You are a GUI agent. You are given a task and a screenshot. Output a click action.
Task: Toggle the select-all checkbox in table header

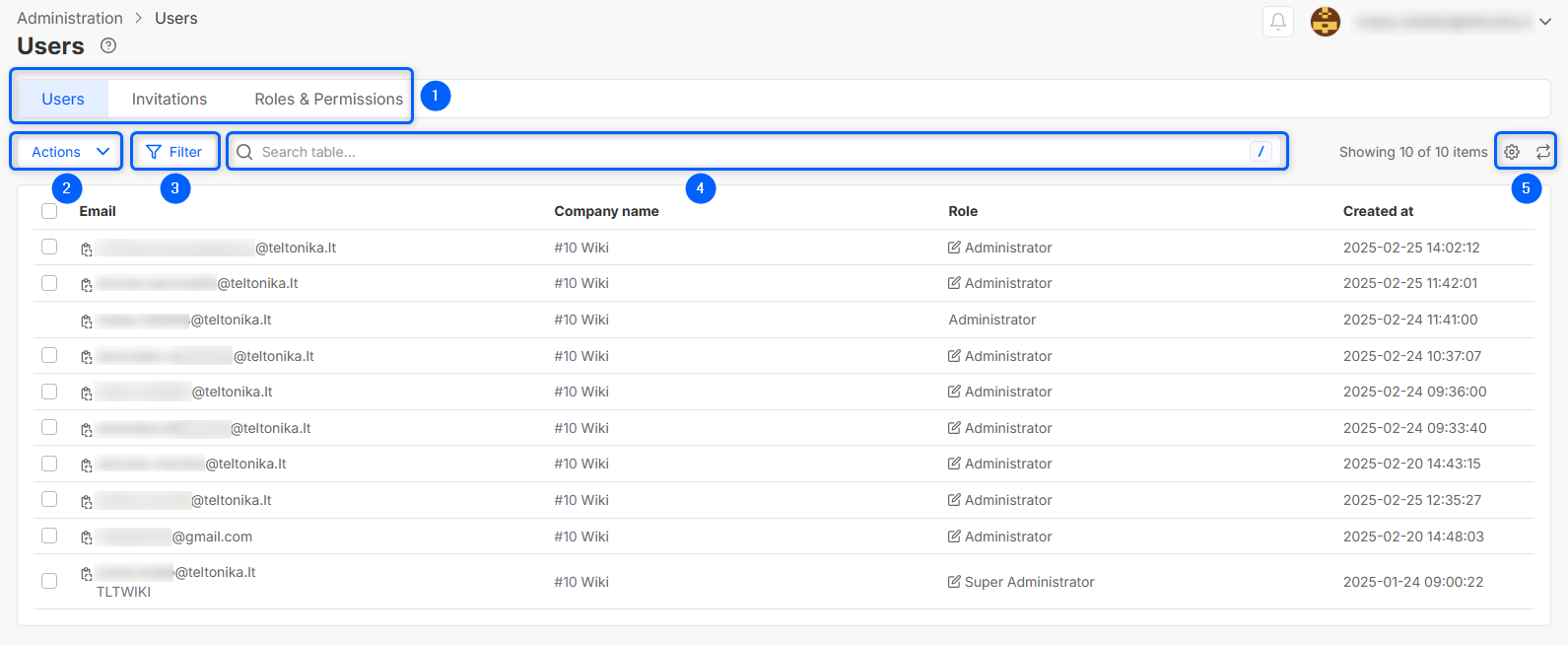coord(49,211)
